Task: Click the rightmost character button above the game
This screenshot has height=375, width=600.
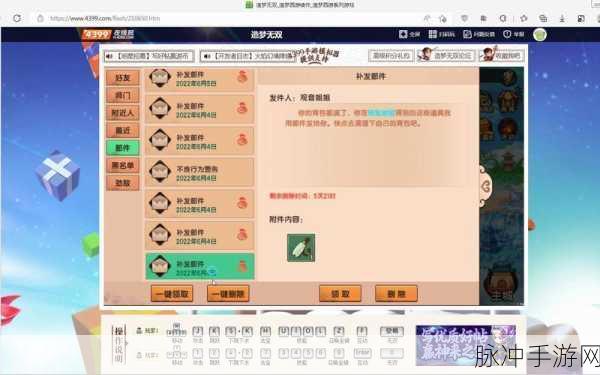Action: point(501,55)
